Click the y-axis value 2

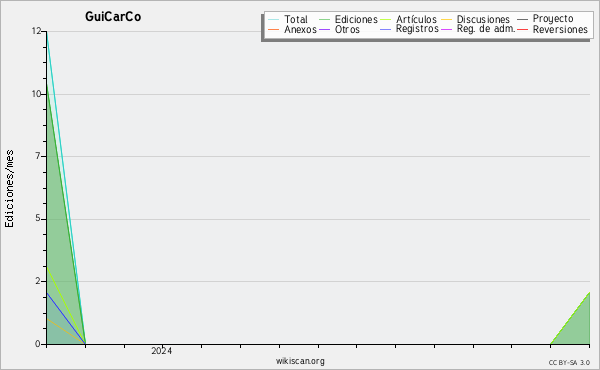pyautogui.click(x=38, y=281)
